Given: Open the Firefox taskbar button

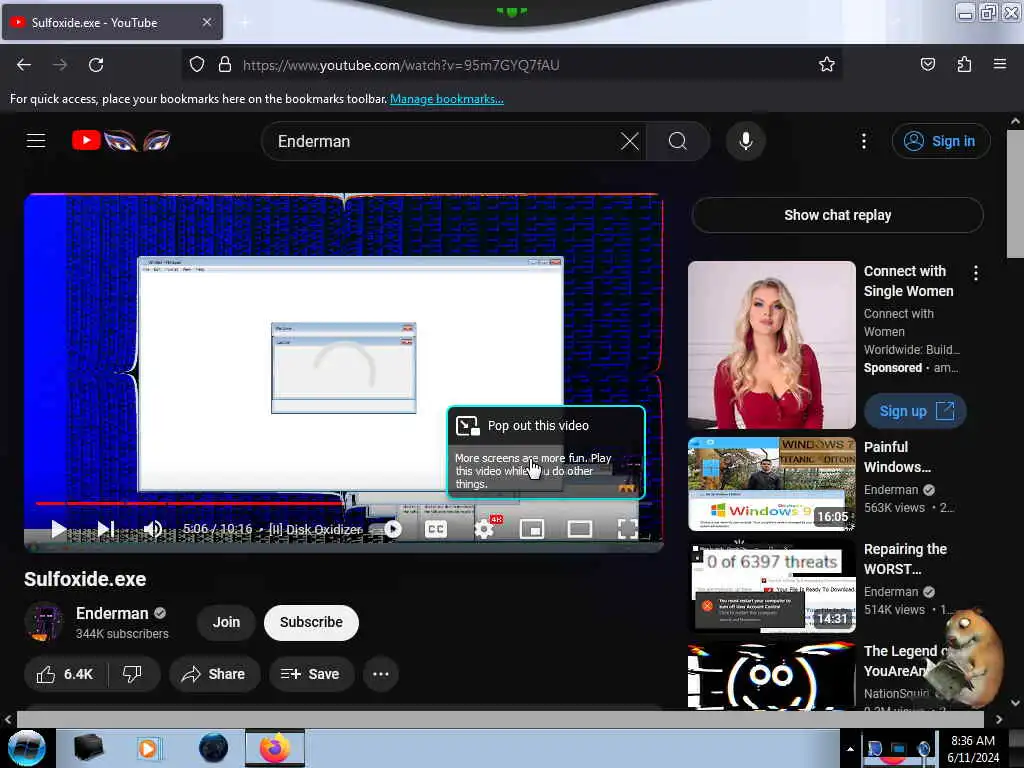Looking at the screenshot, I should click(275, 748).
